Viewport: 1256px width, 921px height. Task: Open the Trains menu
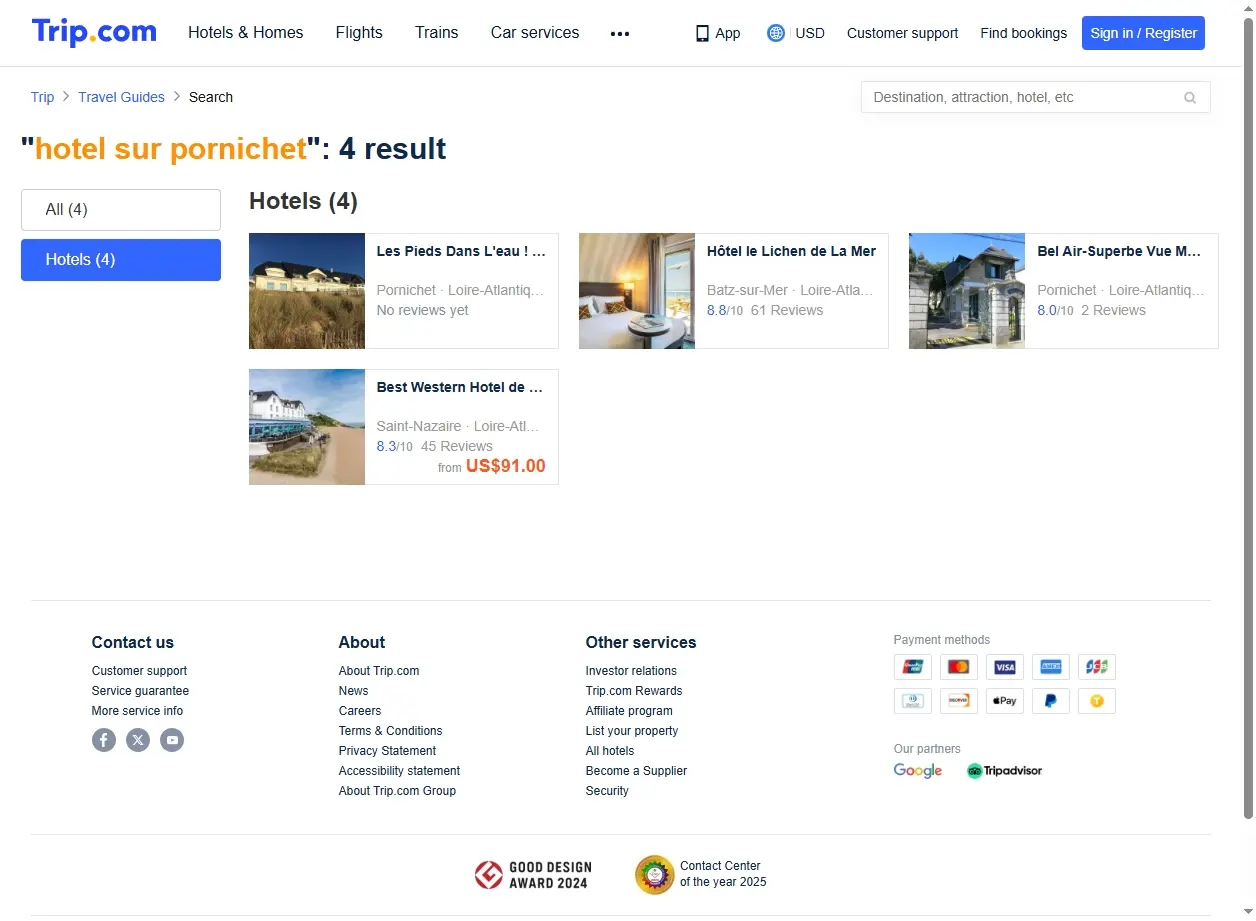[437, 33]
